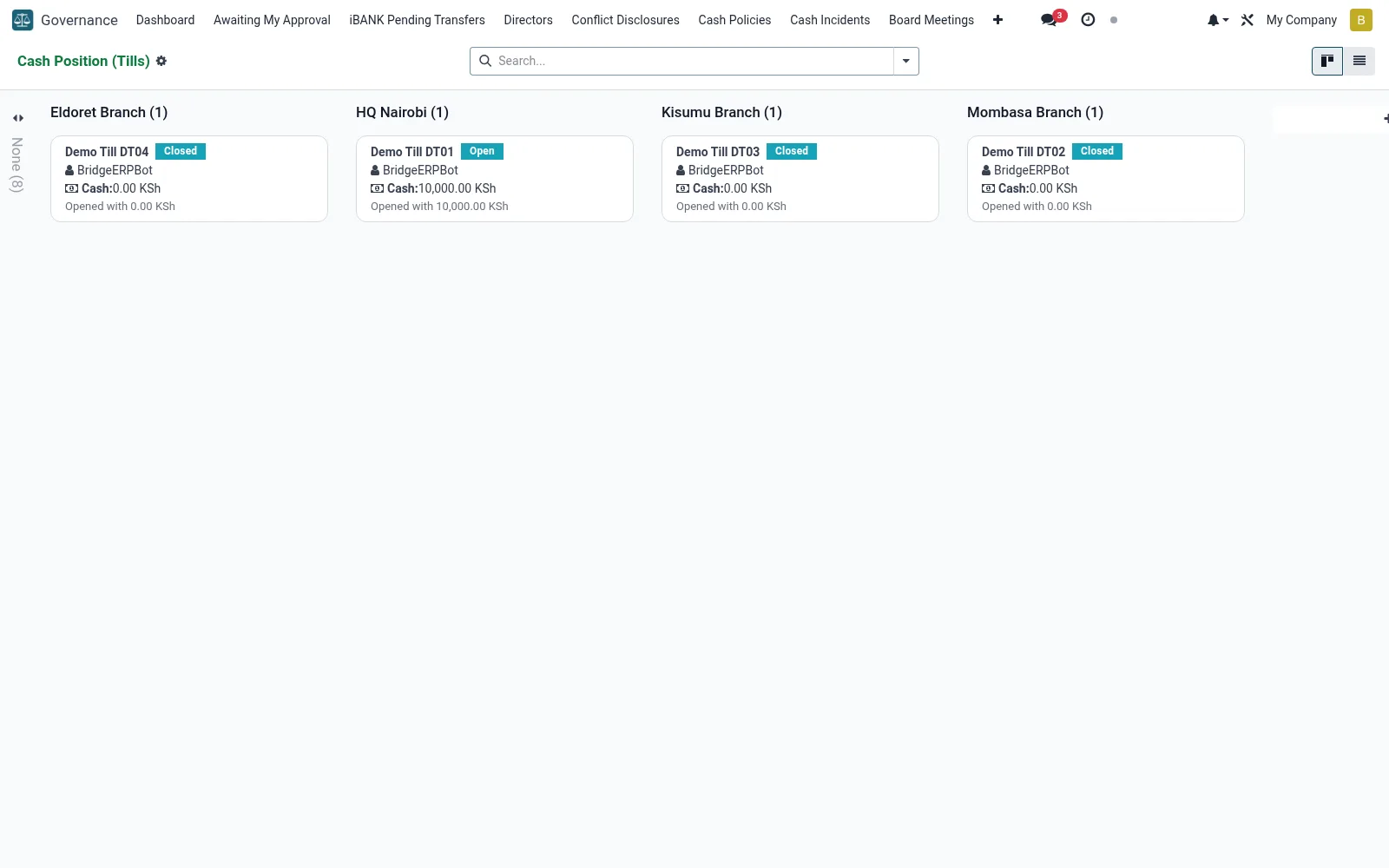Open the Cash Policies menu
The image size is (1389, 868).
pyautogui.click(x=734, y=20)
